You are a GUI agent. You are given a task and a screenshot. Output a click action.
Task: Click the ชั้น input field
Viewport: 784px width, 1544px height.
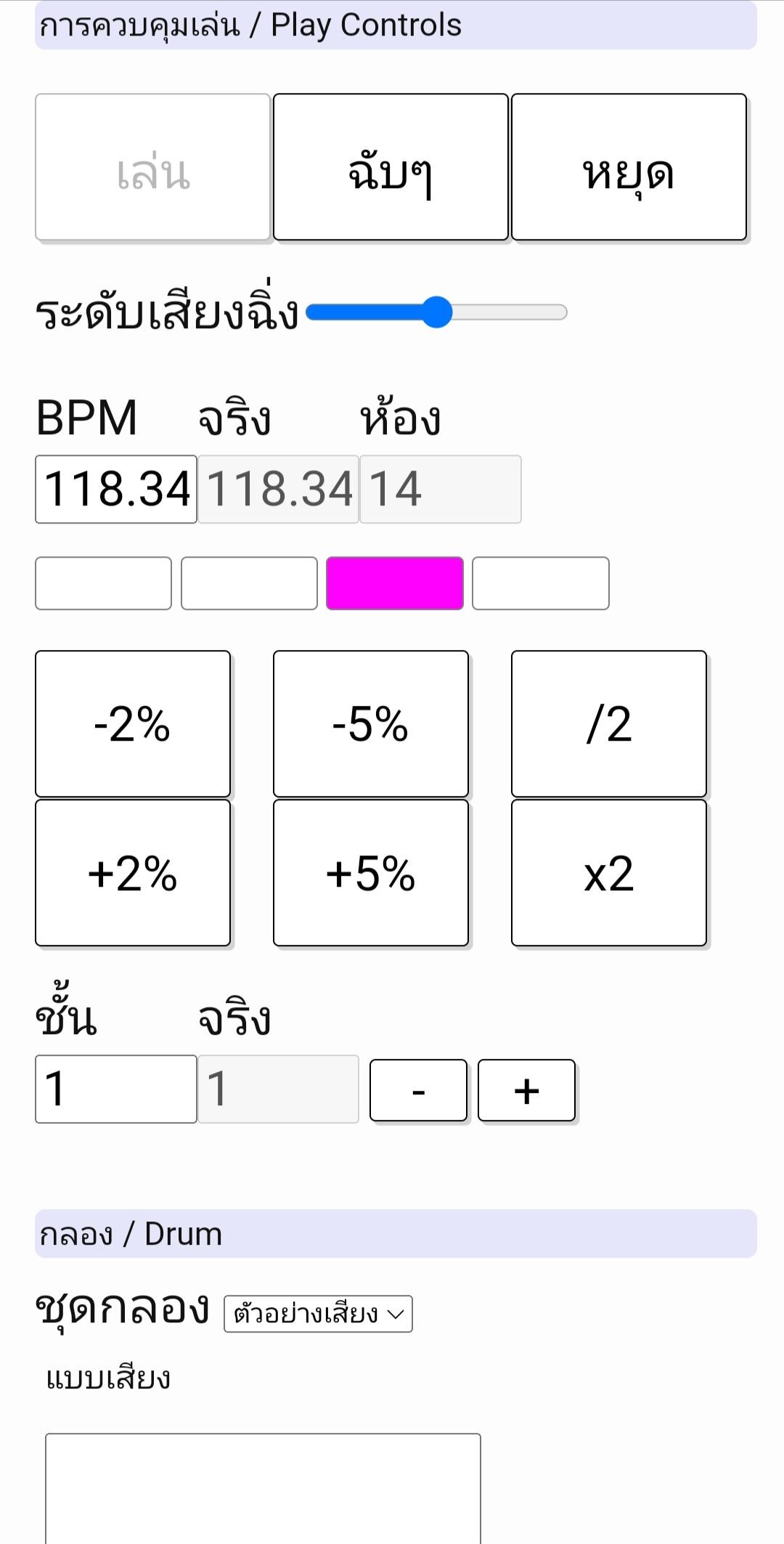(x=116, y=1089)
